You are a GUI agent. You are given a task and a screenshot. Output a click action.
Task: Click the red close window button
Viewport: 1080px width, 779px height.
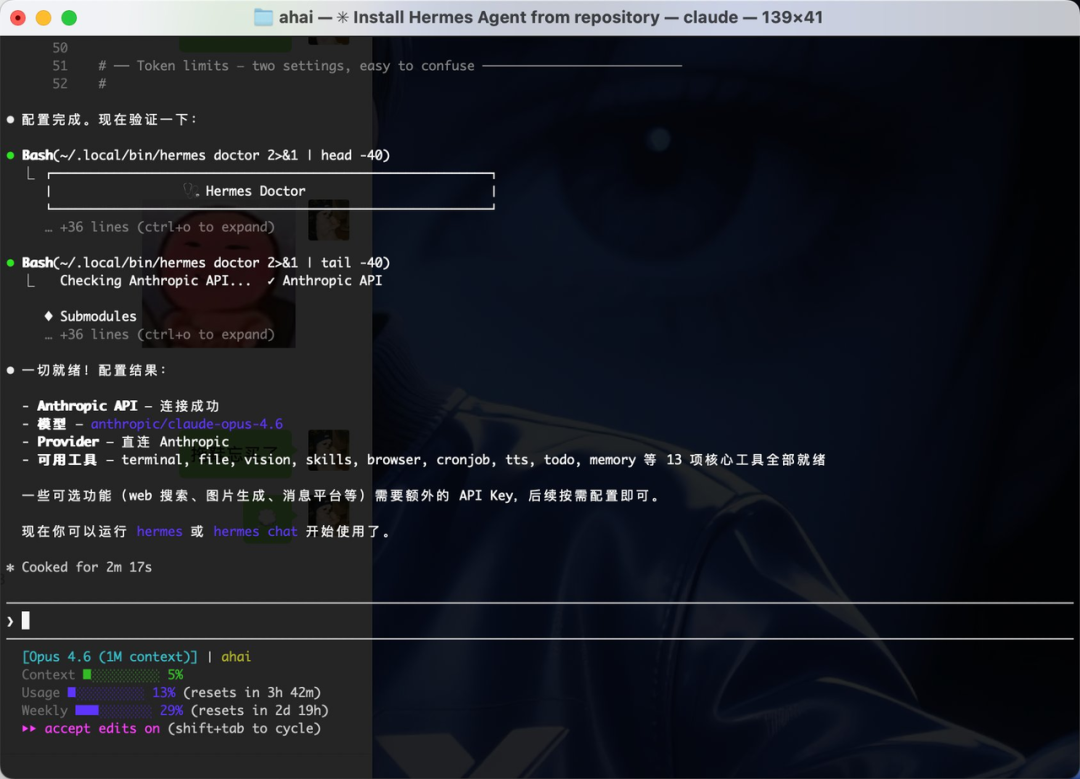tap(19, 18)
